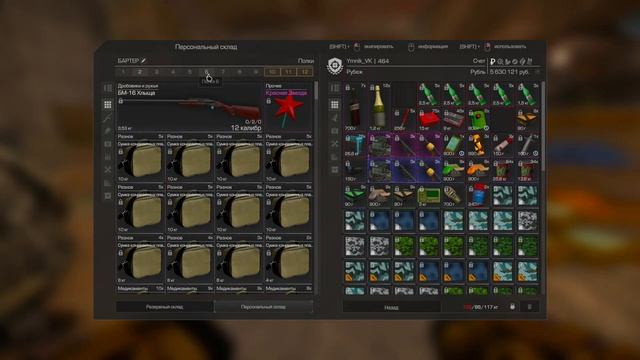Viewport: 640px width, 360px height.
Task: Click the Резервный склад button
Action: 164,307
